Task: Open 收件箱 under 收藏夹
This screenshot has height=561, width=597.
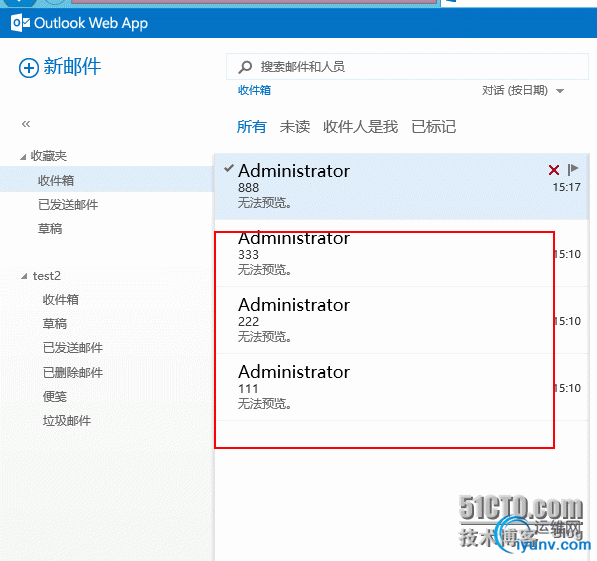Action: (56, 180)
